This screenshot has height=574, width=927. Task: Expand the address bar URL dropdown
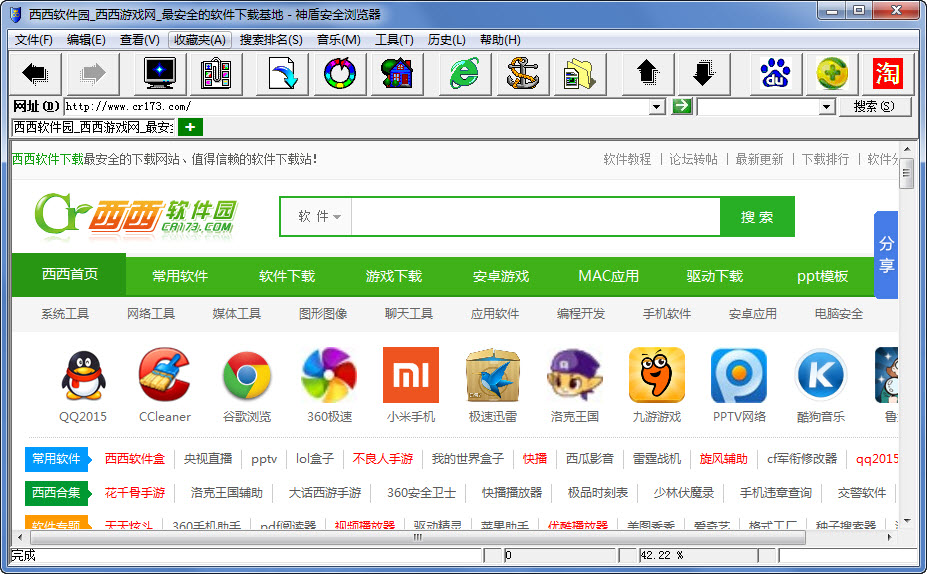(656, 107)
